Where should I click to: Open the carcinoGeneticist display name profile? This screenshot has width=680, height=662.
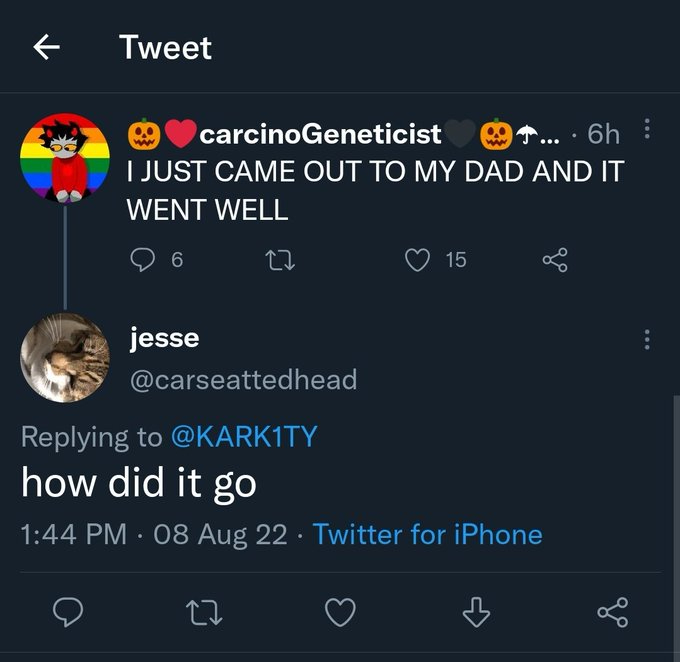point(322,133)
